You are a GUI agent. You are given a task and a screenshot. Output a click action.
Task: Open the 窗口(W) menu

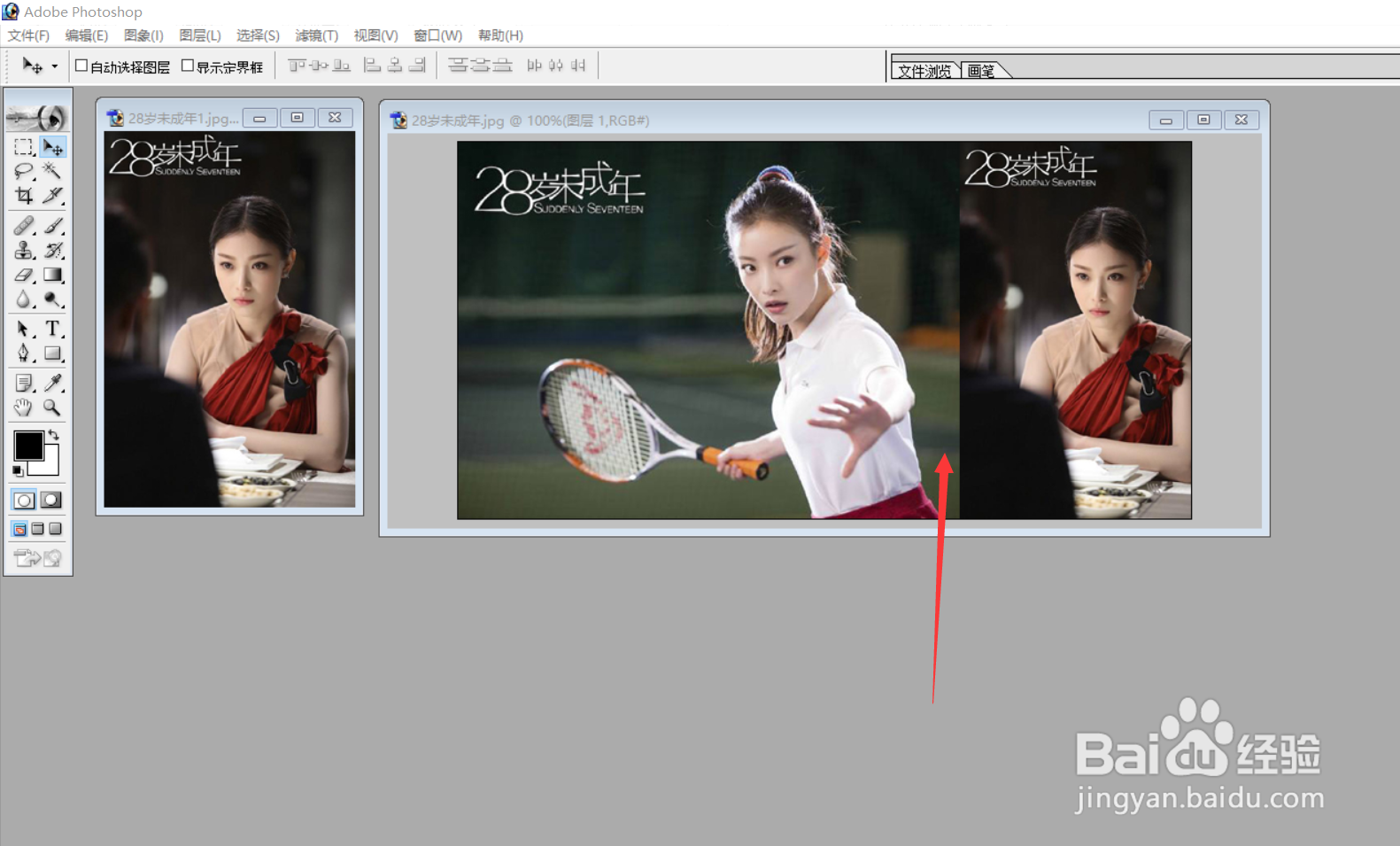click(438, 35)
